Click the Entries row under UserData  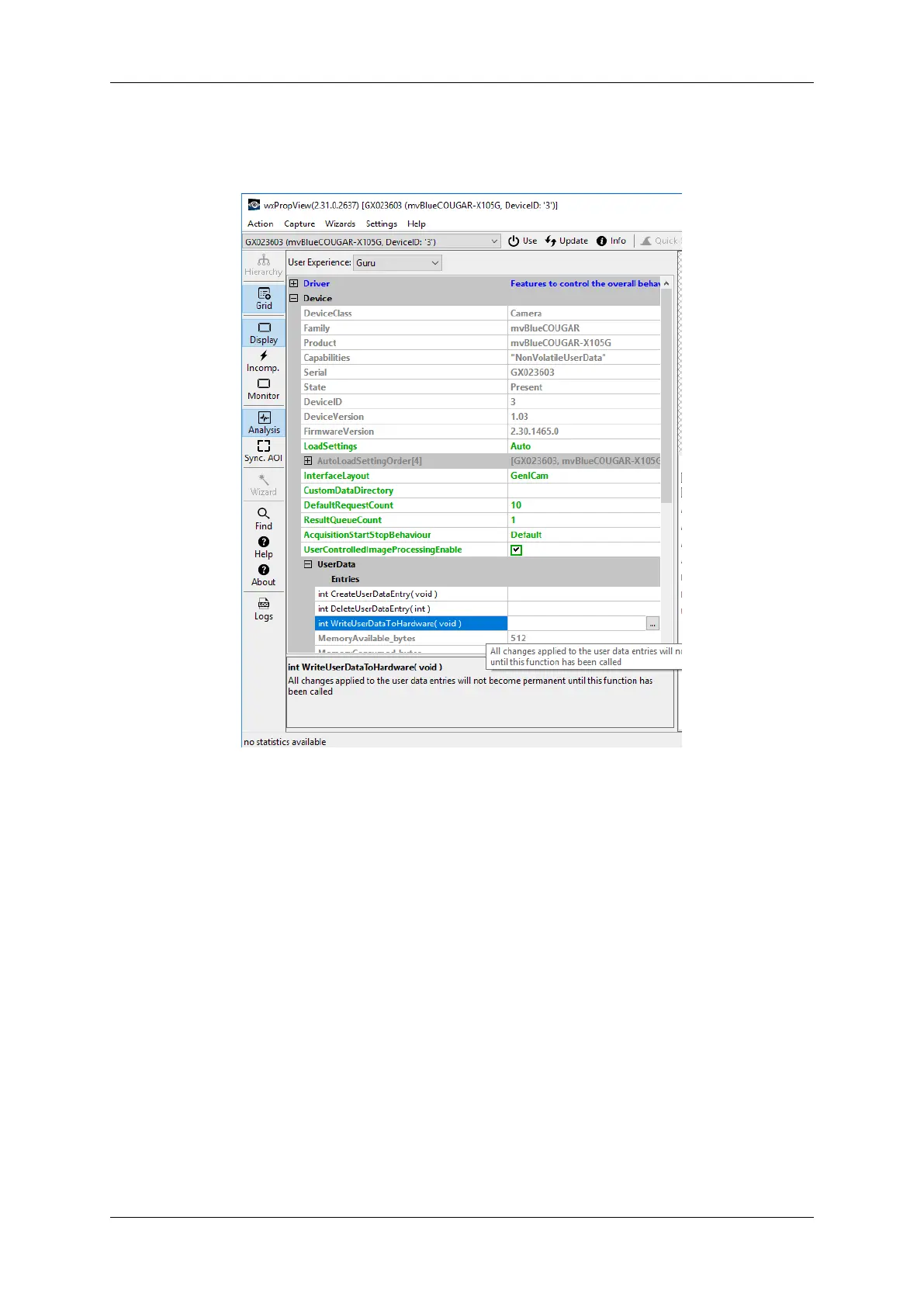point(487,580)
